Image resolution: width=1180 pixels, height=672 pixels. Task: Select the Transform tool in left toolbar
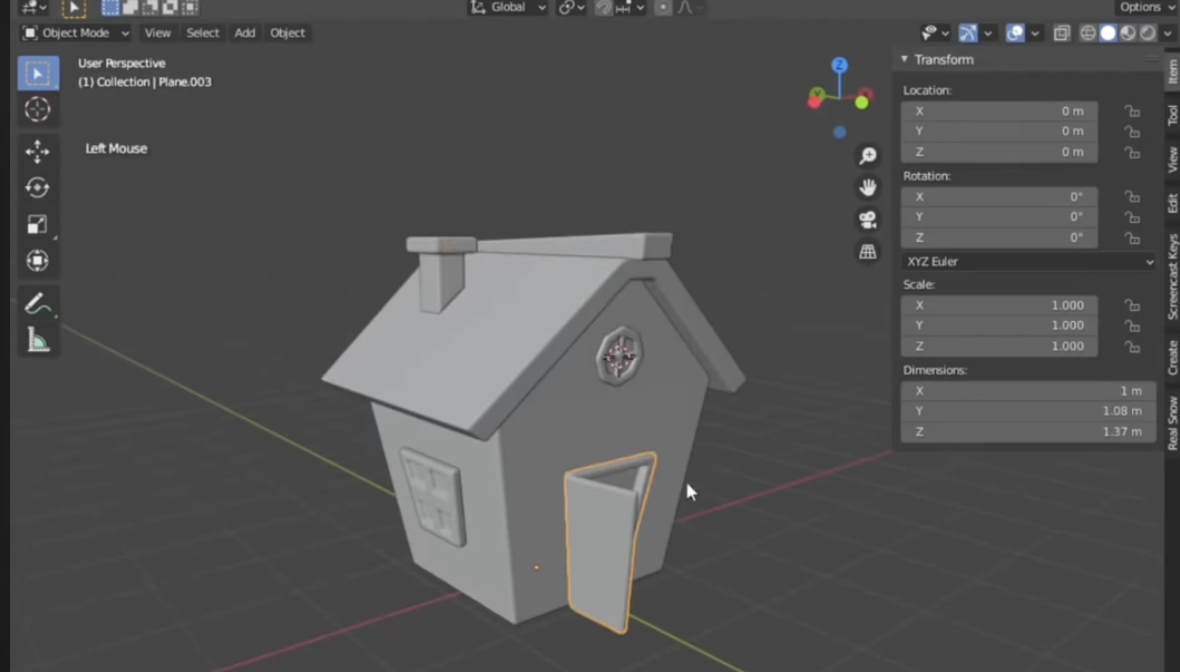click(x=38, y=260)
